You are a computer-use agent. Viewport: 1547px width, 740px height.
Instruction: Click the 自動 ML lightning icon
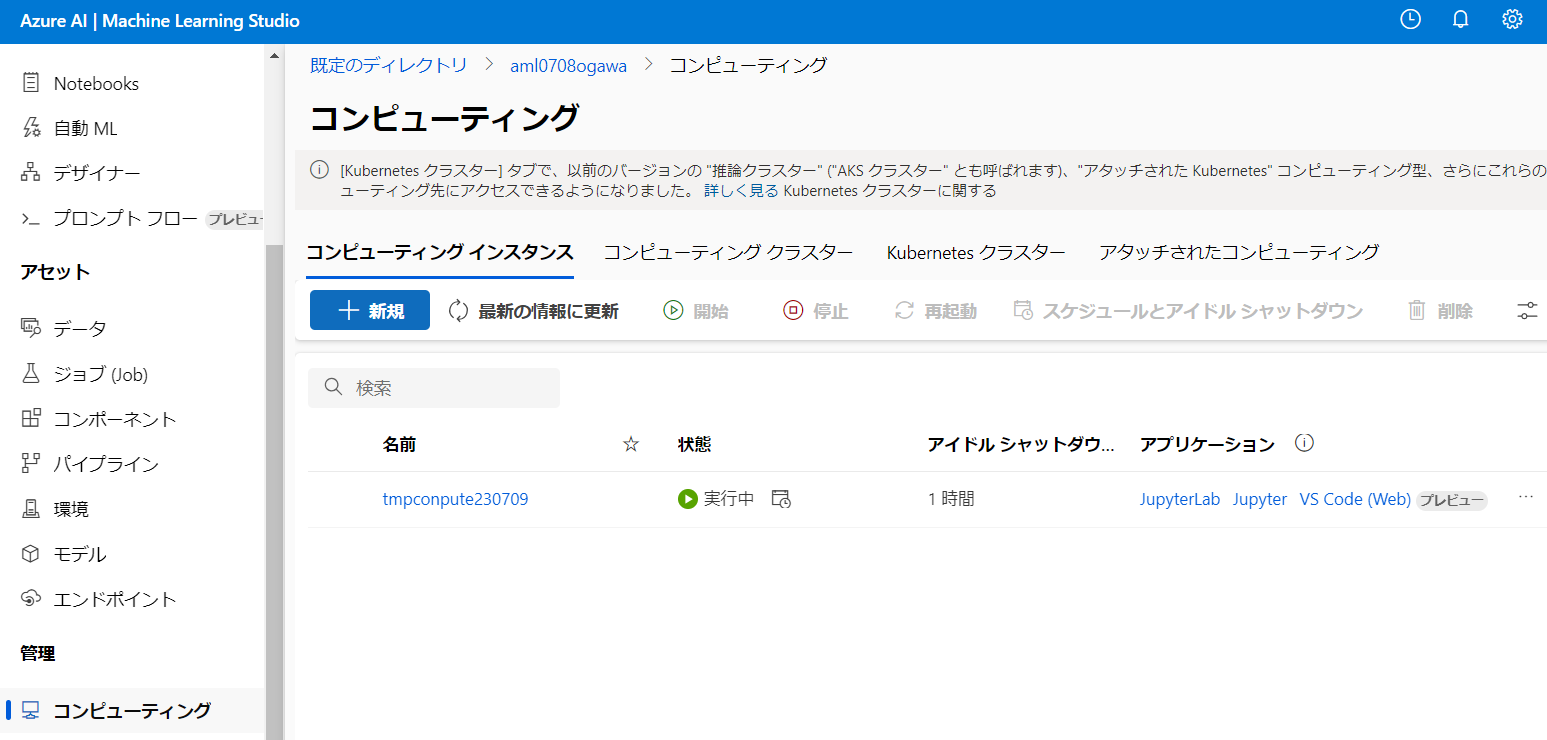coord(31,128)
